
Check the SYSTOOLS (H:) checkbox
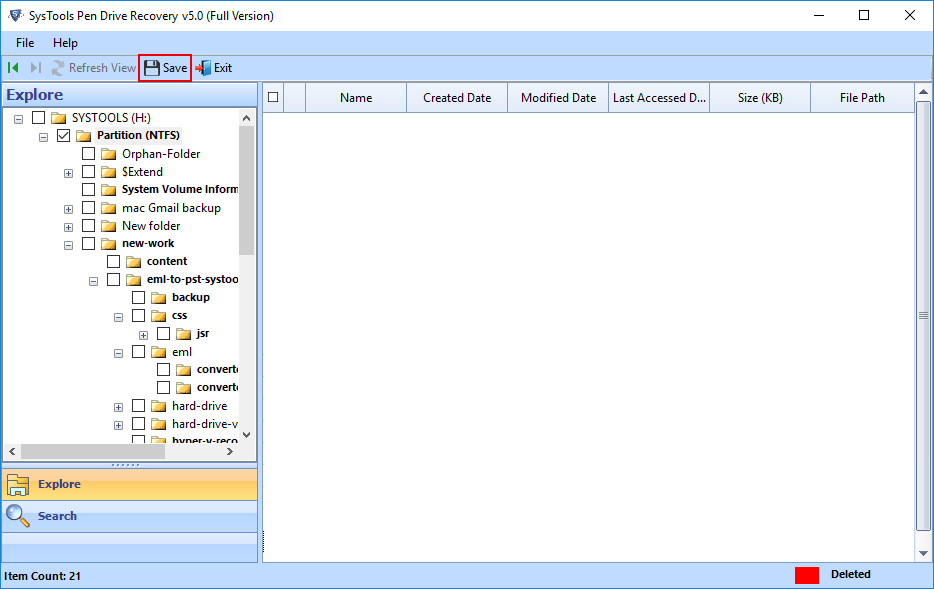pos(37,117)
